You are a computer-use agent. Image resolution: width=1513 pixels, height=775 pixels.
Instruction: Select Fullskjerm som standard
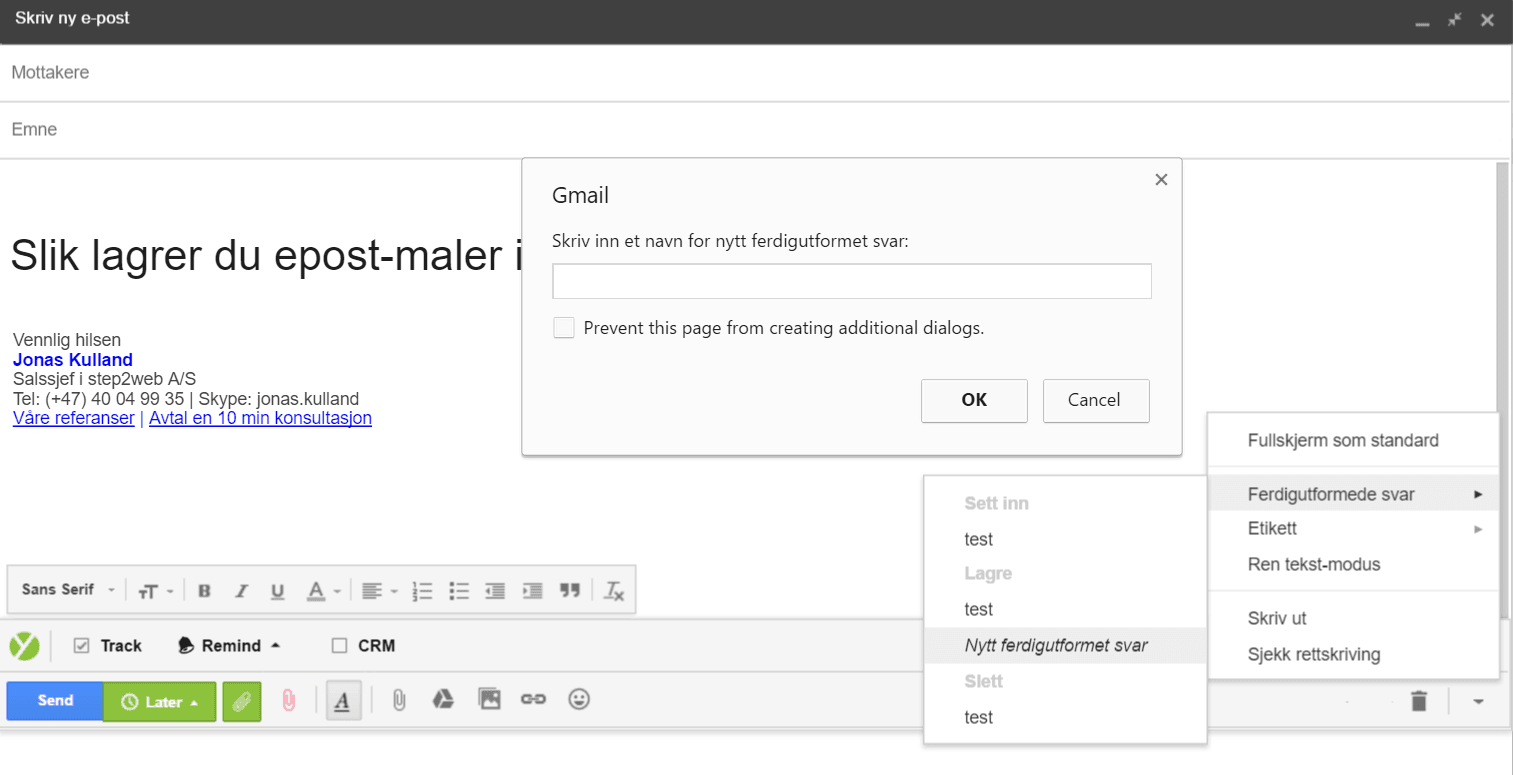tap(1353, 441)
